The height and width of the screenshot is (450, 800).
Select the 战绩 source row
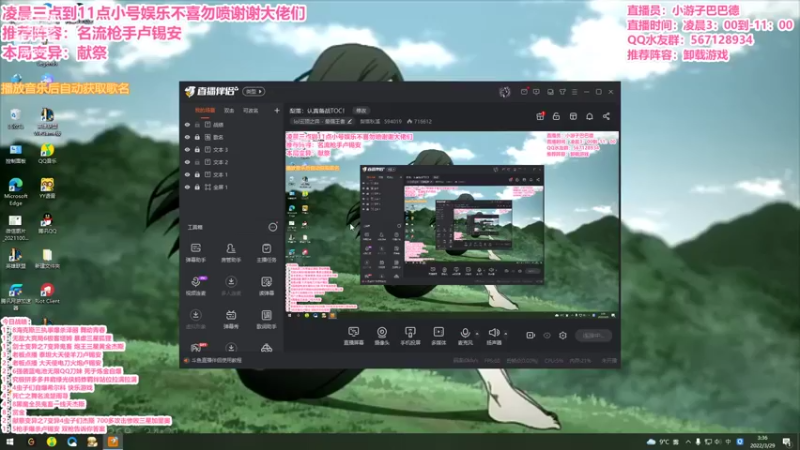point(231,124)
